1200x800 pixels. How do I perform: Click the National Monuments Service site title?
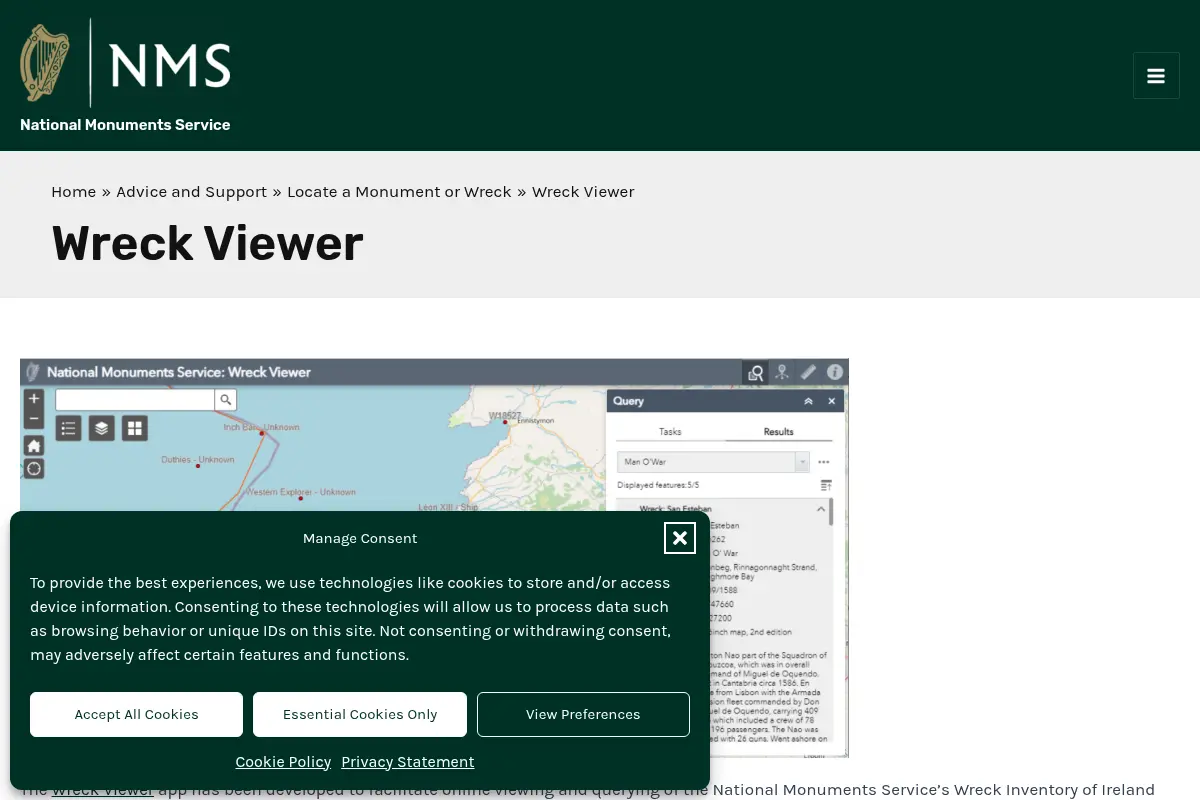125,125
